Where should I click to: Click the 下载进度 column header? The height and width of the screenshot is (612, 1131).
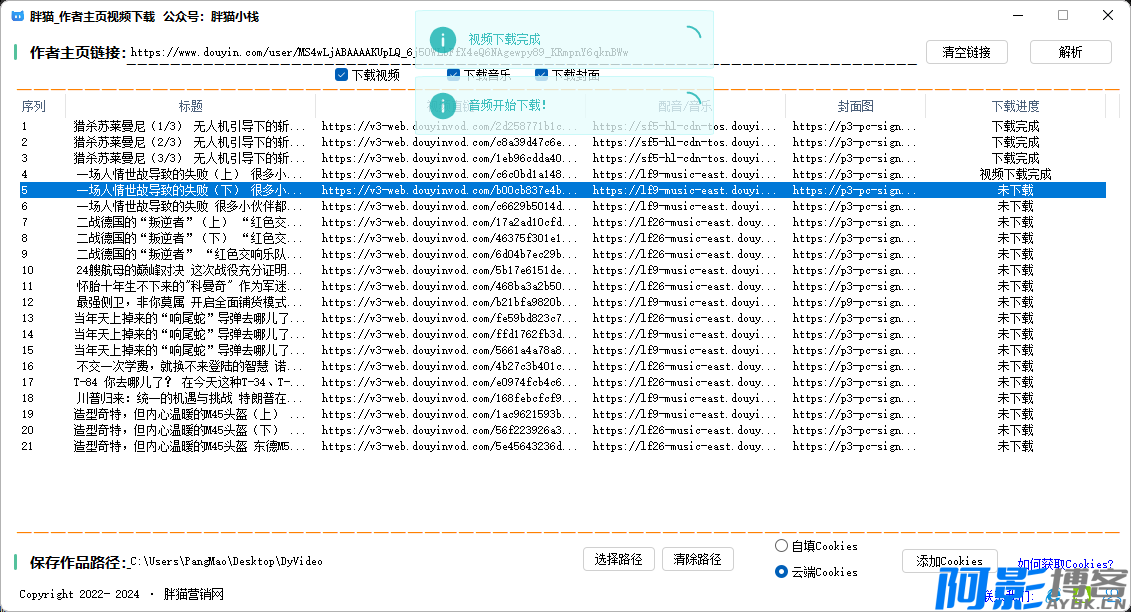pyautogui.click(x=1016, y=106)
